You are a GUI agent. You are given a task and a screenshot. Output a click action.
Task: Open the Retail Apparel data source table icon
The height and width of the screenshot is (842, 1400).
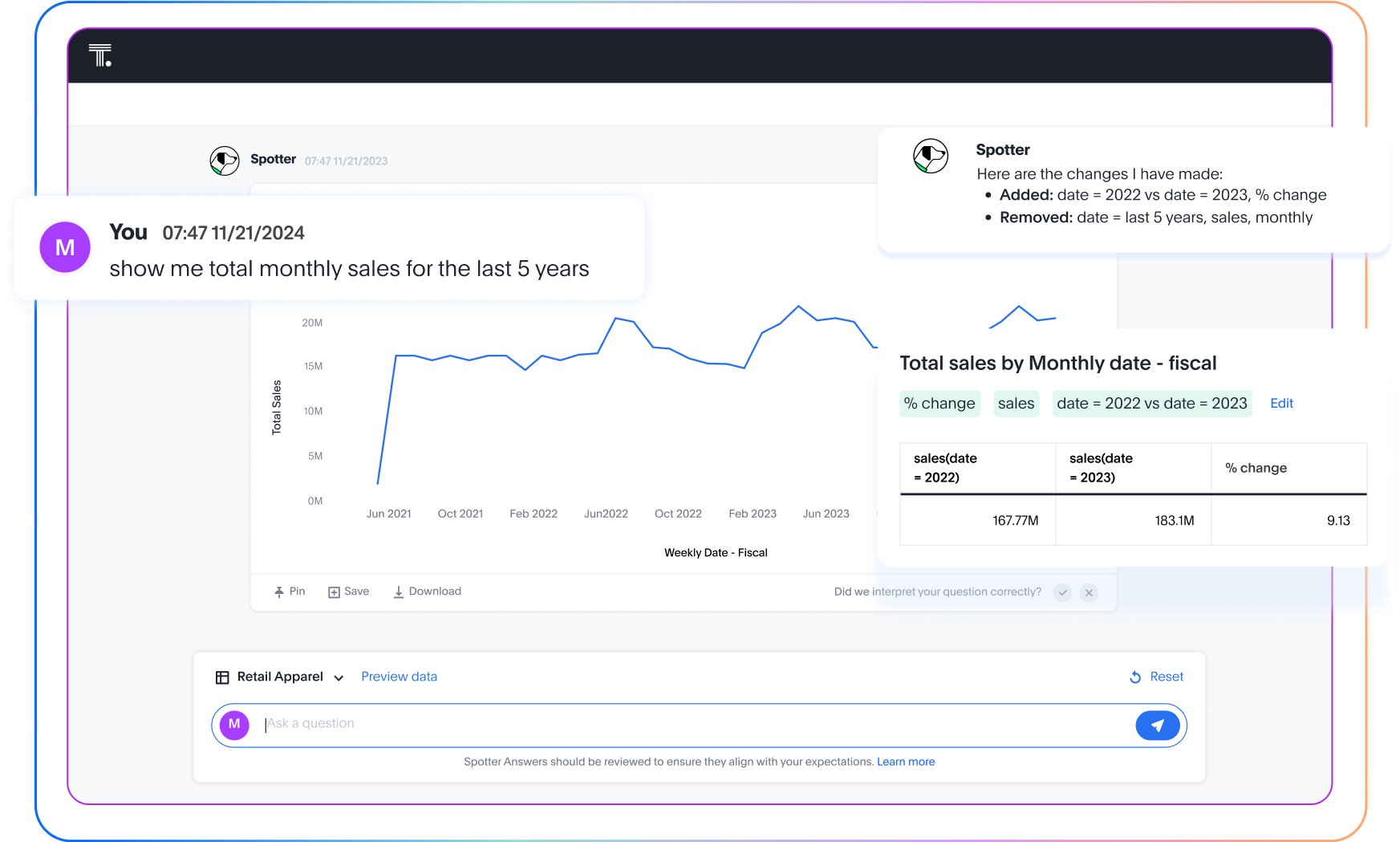[x=222, y=677]
